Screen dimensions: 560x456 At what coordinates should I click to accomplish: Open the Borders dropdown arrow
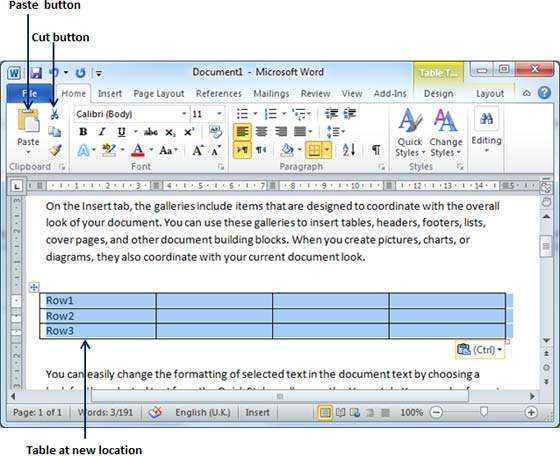(327, 150)
